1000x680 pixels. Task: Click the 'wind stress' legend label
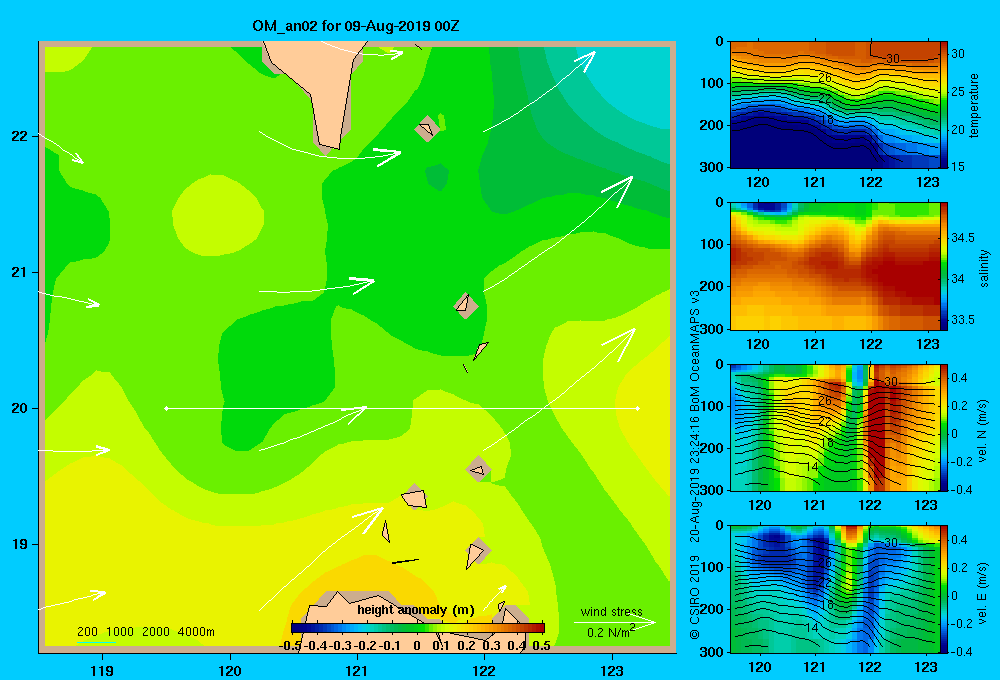click(x=612, y=612)
